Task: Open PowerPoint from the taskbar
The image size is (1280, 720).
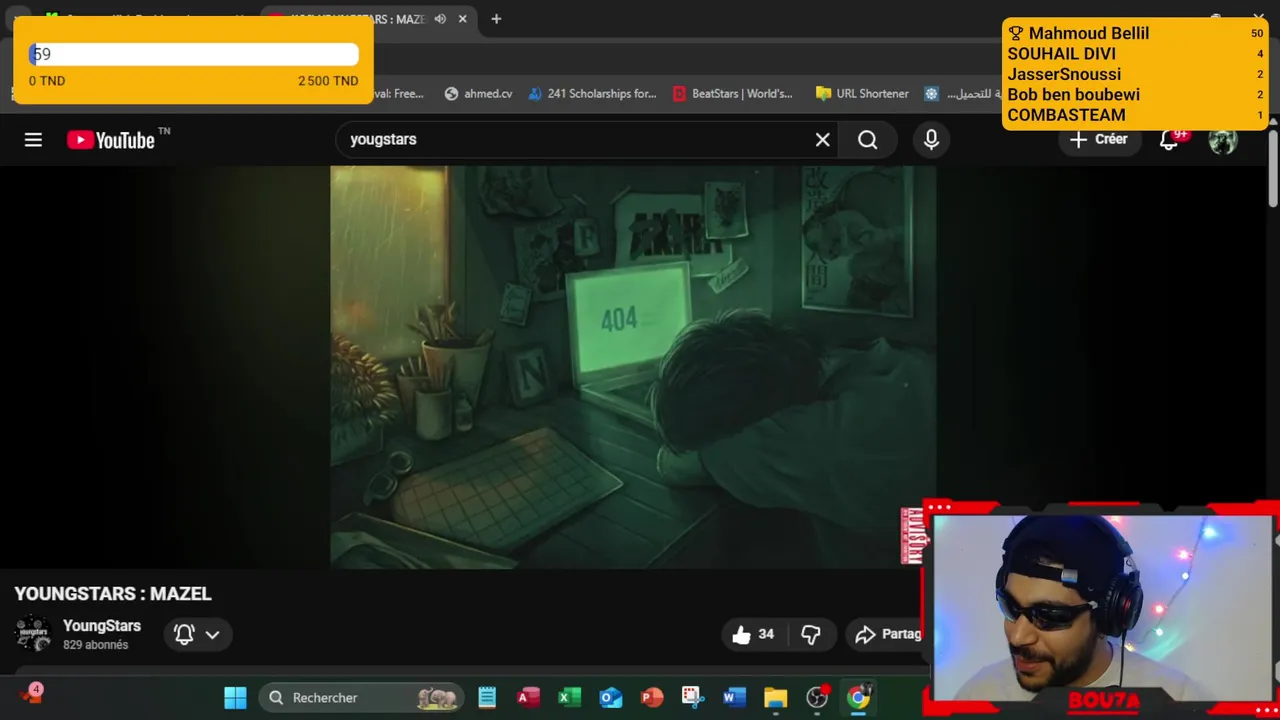Action: 652,698
